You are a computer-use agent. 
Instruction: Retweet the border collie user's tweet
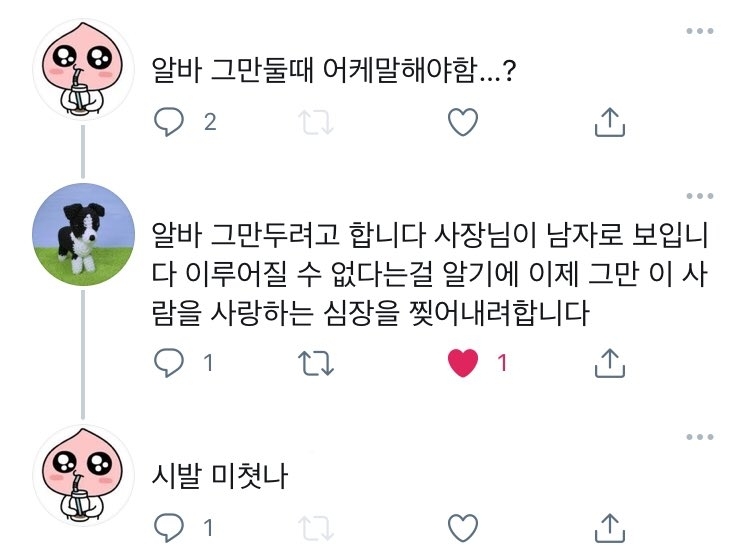click(316, 364)
